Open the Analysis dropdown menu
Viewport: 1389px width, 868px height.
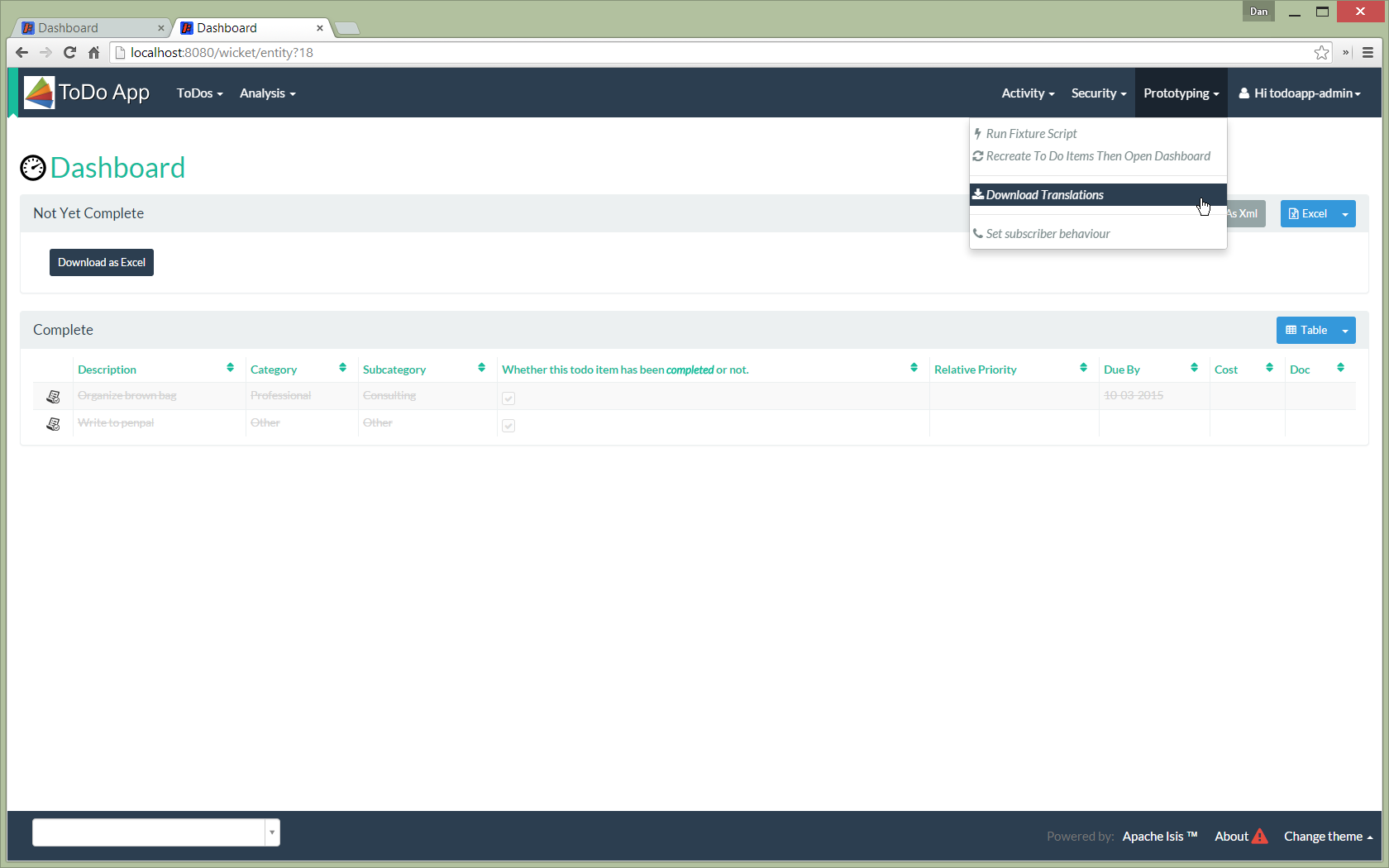click(267, 93)
